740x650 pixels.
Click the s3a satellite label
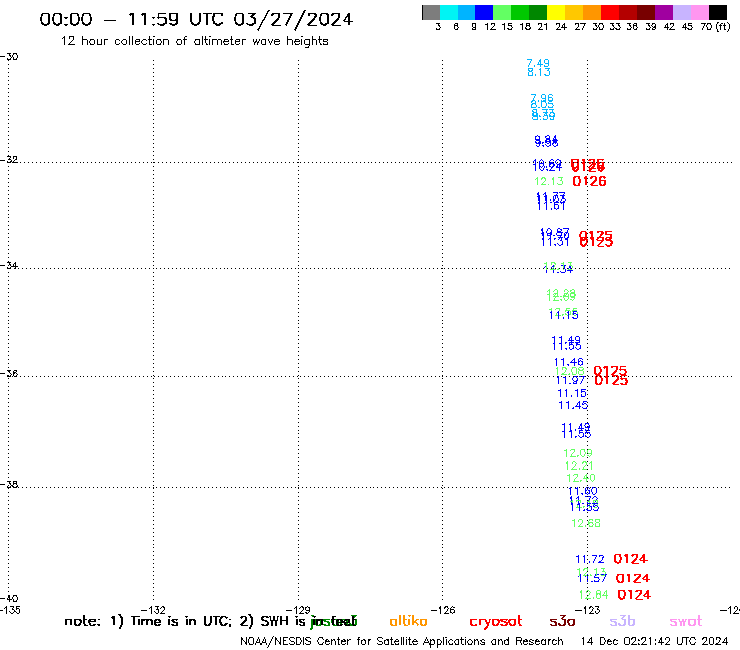562,621
